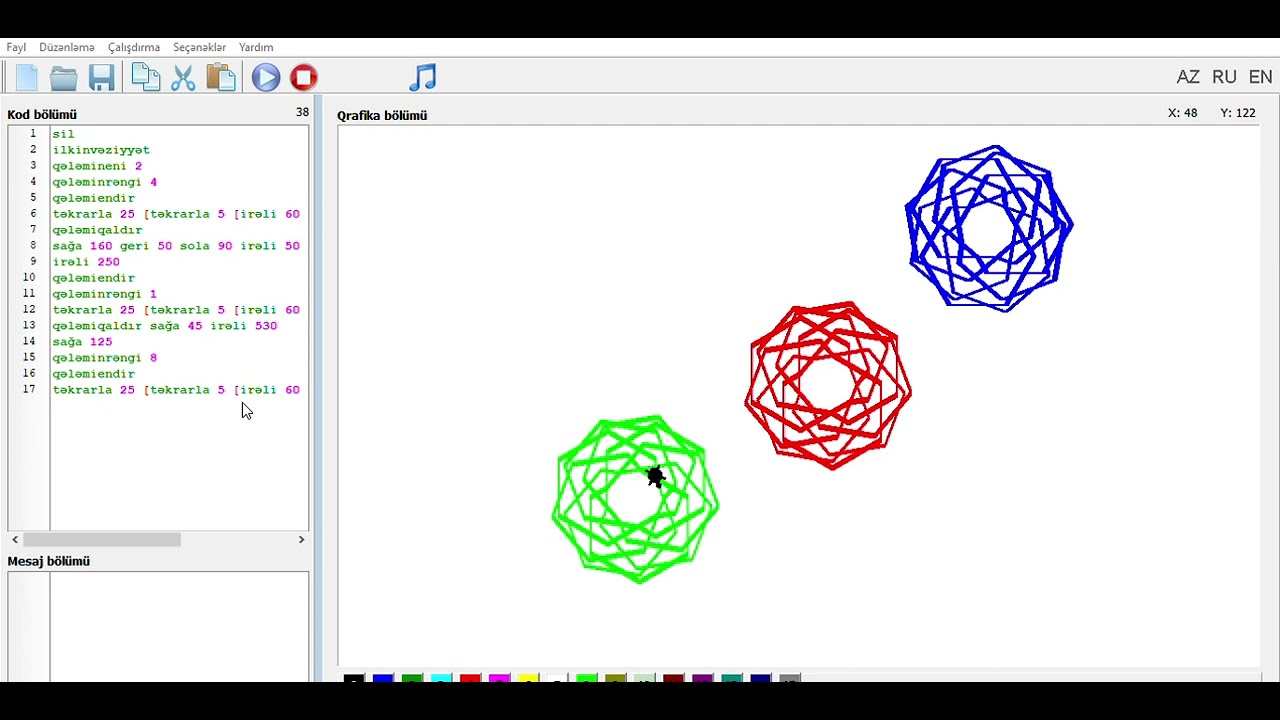Click the "irəli 250" code line
Viewport: 1280px width, 720px height.
point(86,262)
